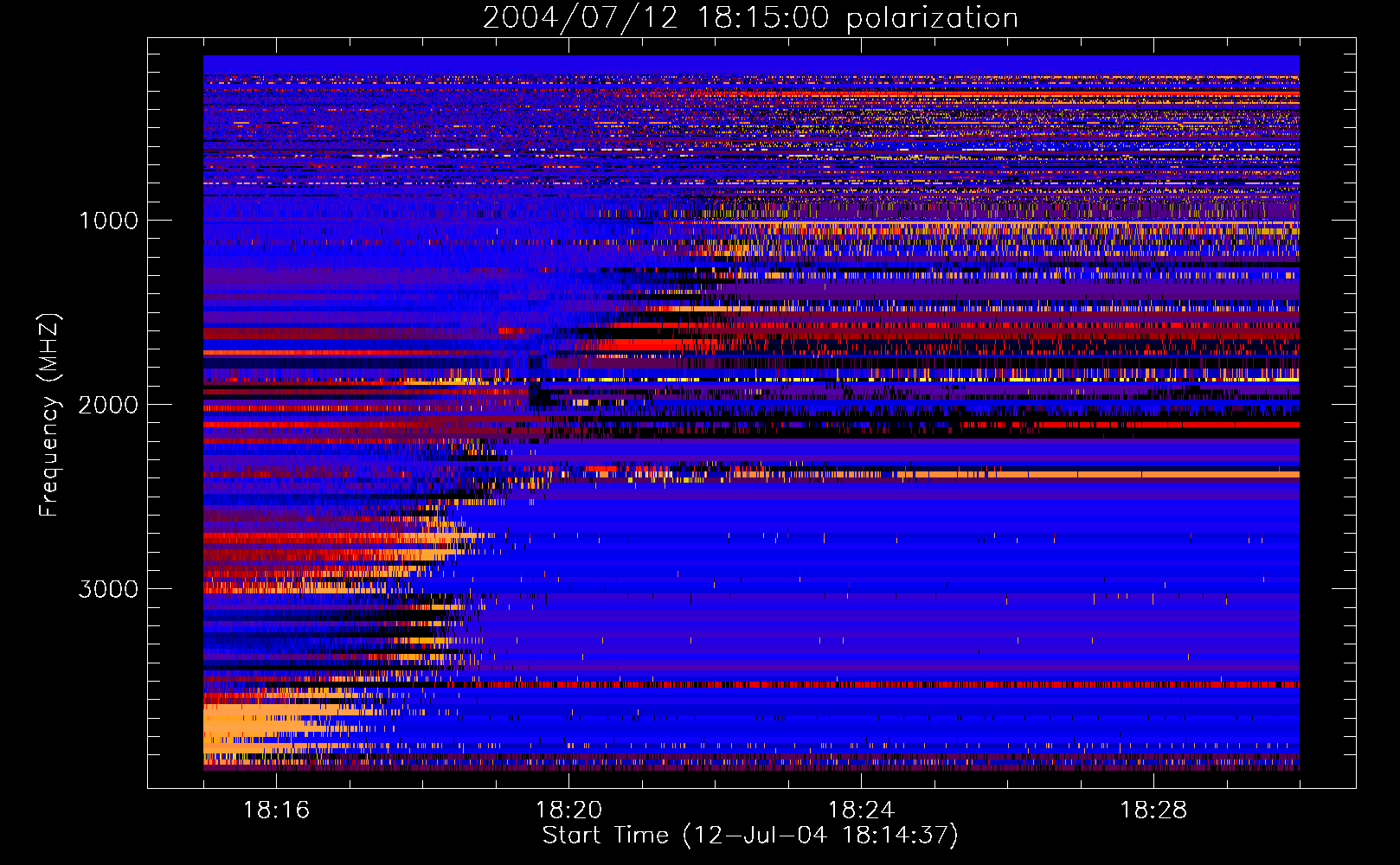Viewport: 1400px width, 865px height.
Task: Click the "3000" frequency tick label
Action: click(108, 589)
